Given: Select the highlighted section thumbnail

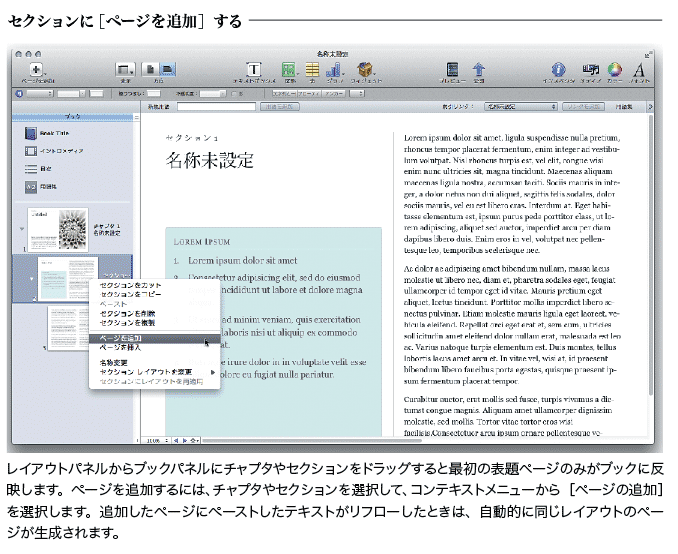Looking at the screenshot, I should pyautogui.click(x=67, y=279).
